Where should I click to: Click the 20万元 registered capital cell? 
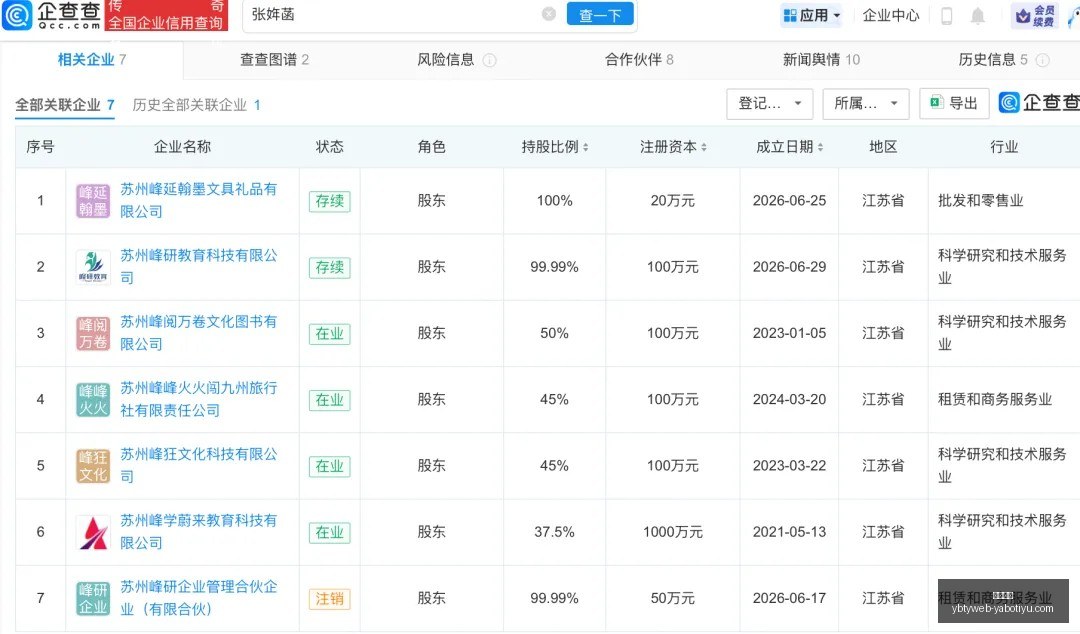673,201
